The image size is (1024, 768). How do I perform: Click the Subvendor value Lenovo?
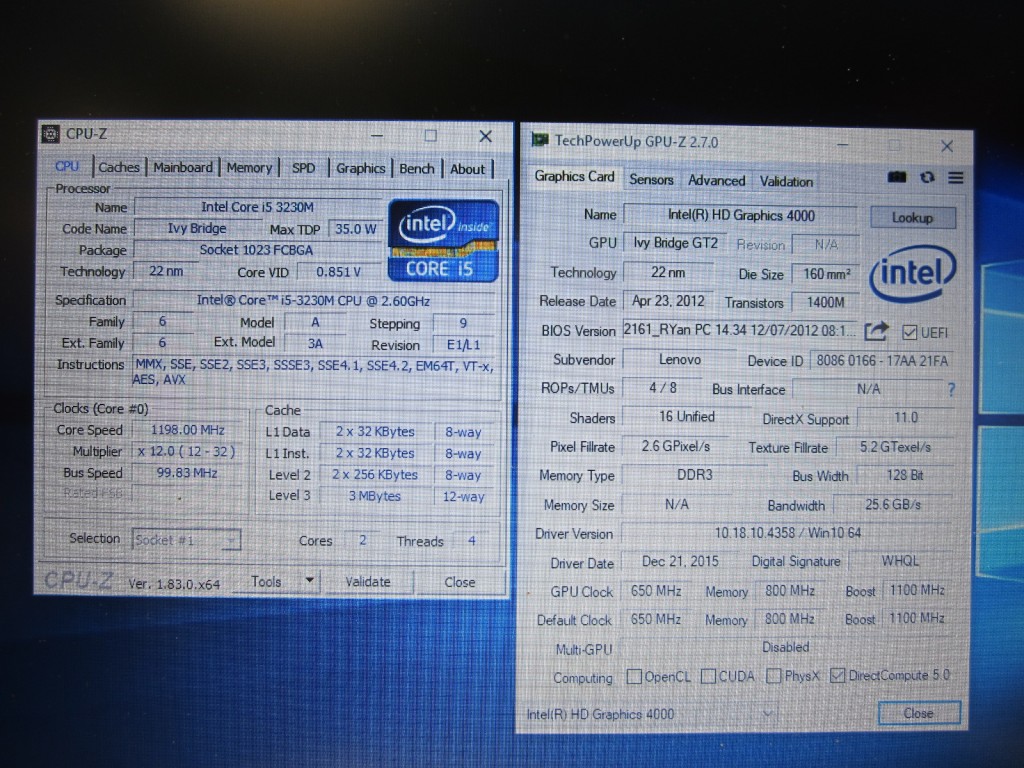pos(680,359)
